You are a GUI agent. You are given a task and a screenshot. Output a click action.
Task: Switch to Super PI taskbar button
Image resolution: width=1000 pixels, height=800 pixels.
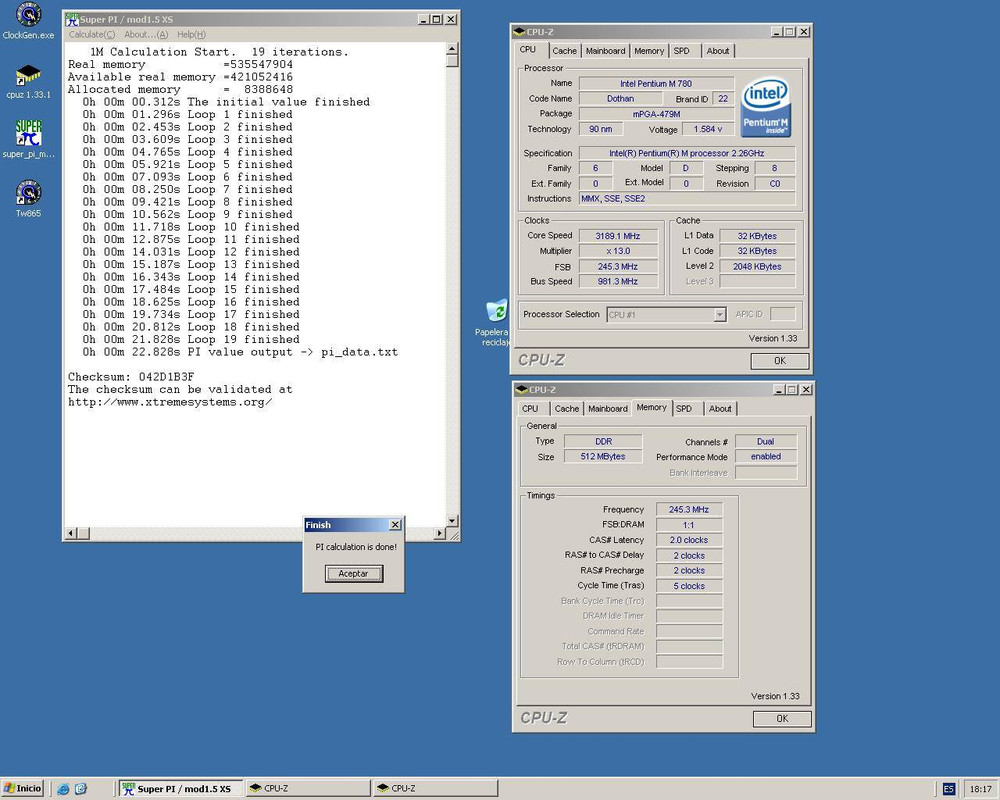pos(181,789)
